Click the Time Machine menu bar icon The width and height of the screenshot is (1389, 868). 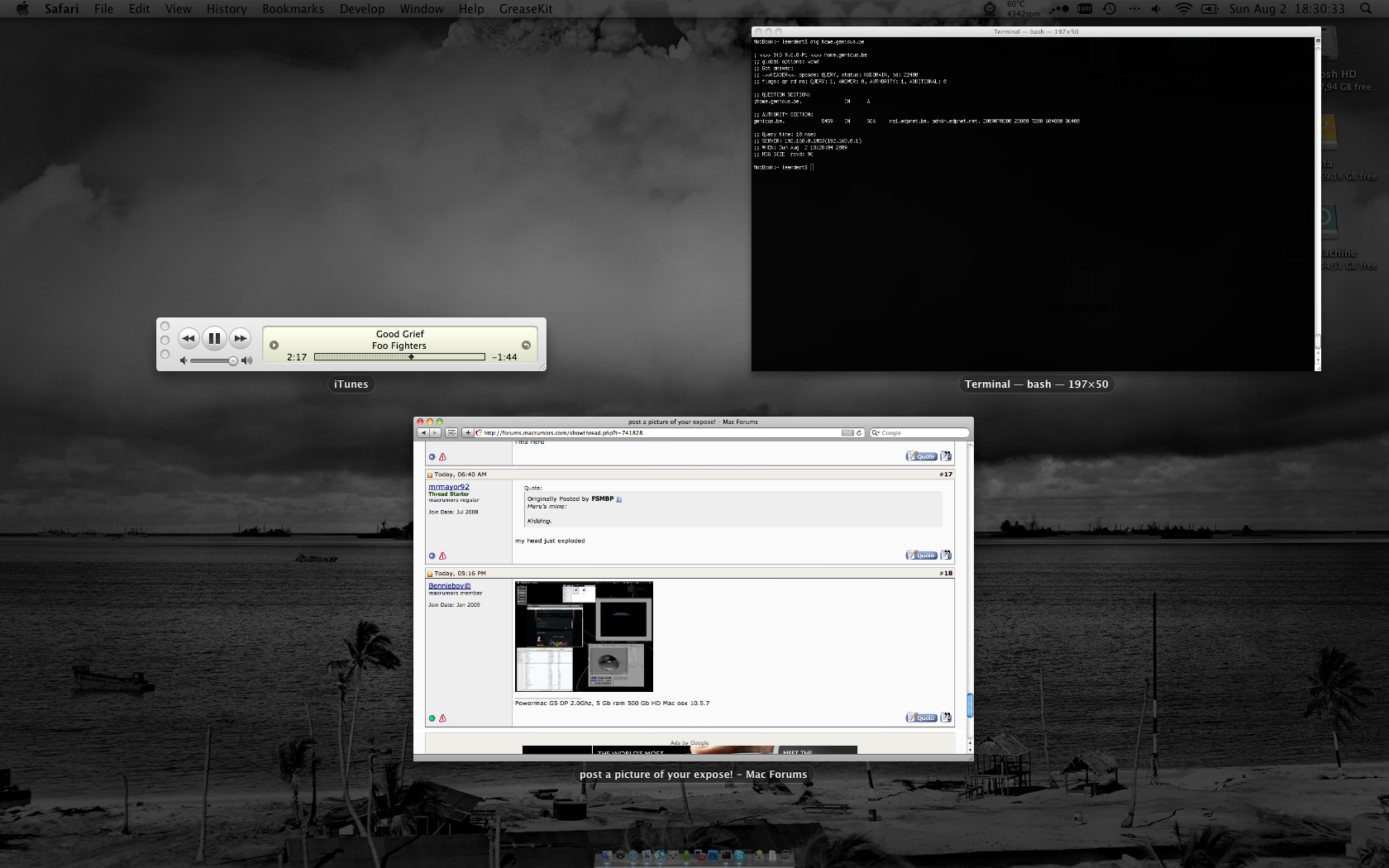point(1110,8)
